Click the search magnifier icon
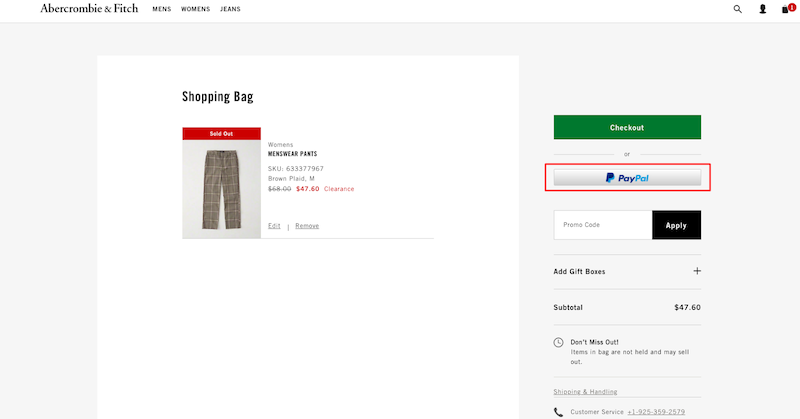800x419 pixels. pos(738,9)
